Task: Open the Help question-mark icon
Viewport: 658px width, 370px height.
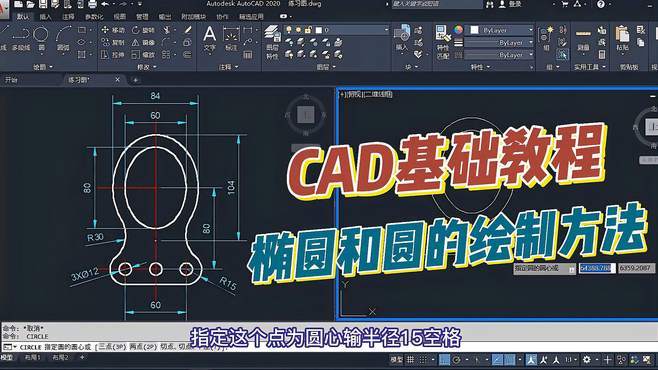Action: 601,4
